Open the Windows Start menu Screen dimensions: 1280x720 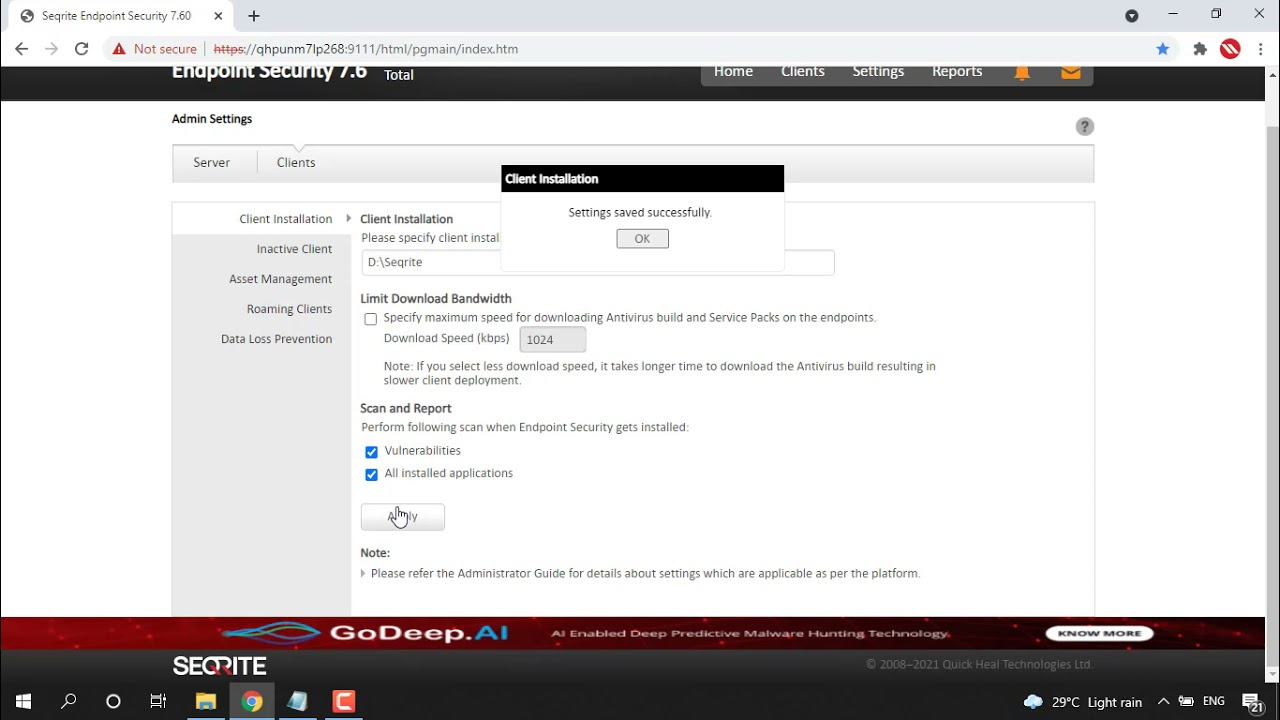pos(23,701)
